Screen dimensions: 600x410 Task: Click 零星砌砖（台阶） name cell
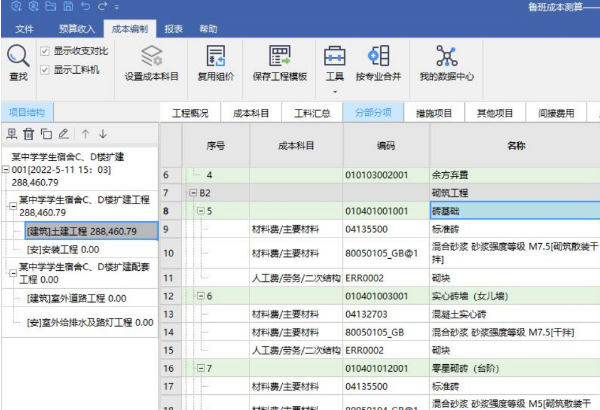515,368
